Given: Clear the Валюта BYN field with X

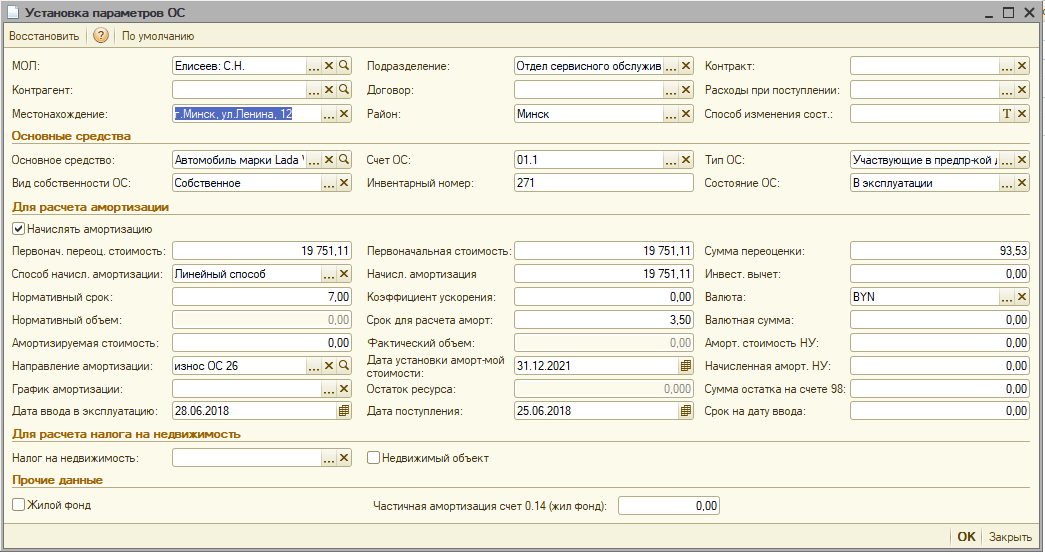Looking at the screenshot, I should (1022, 297).
